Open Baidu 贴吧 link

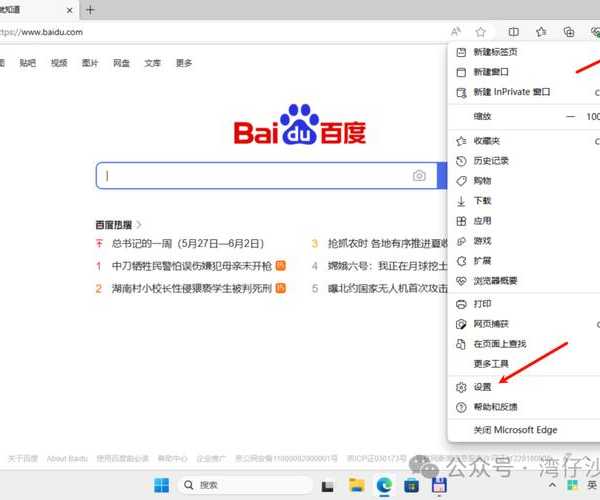(x=28, y=63)
